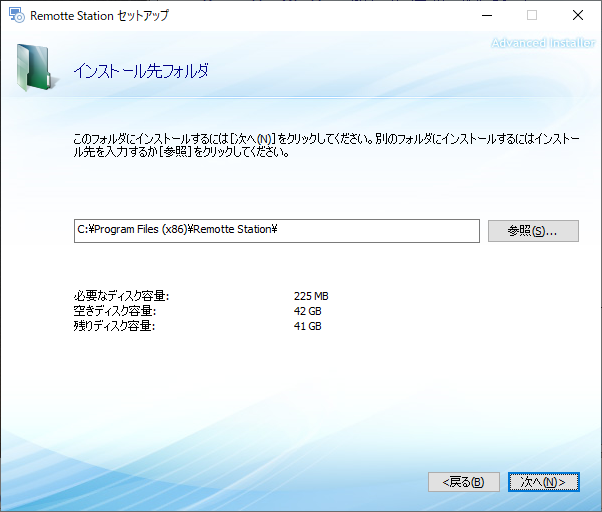Viewport: 602px width, 512px height.
Task: Click the 41 GB value
Action: tap(308, 326)
